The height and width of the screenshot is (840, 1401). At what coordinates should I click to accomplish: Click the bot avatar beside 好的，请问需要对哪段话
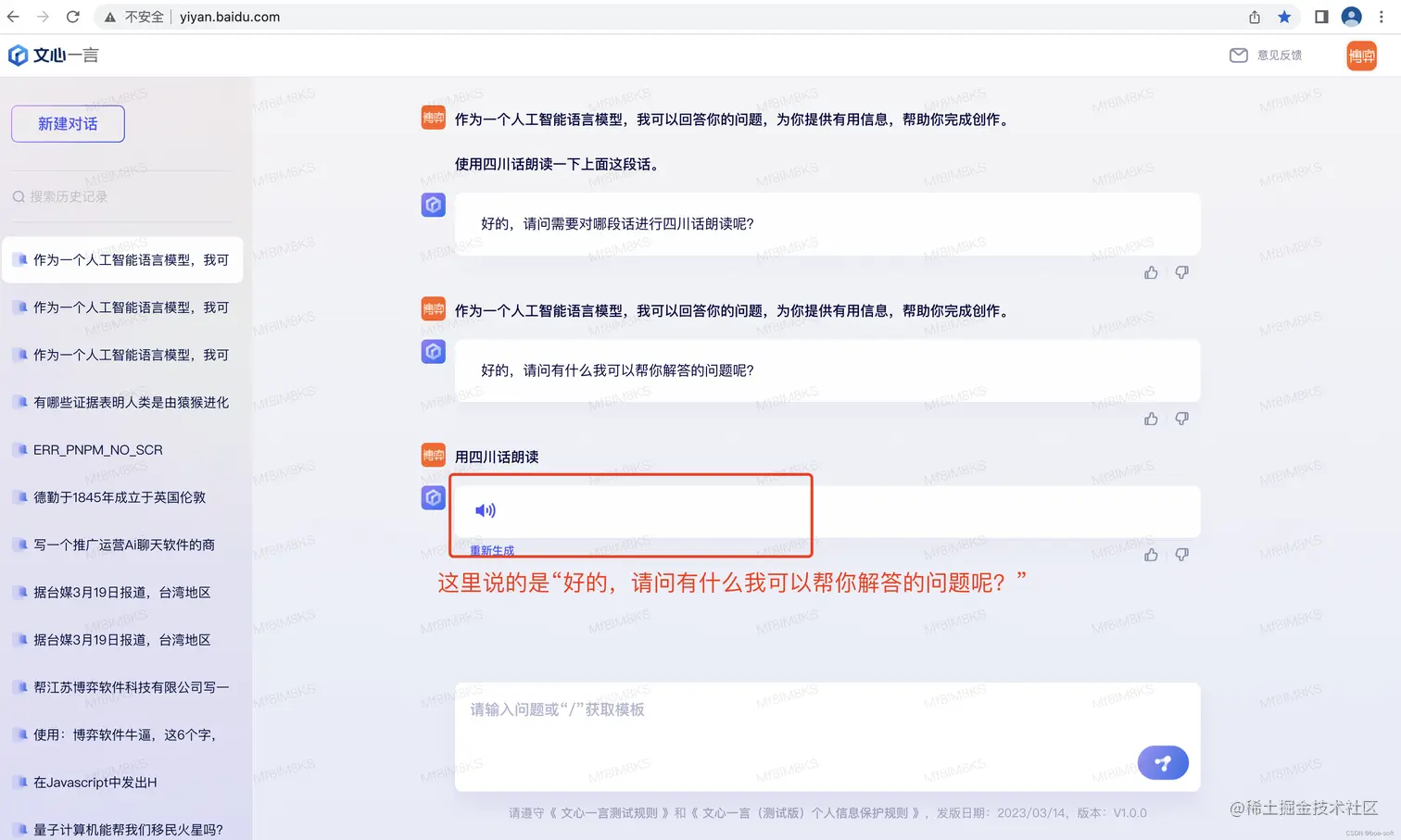[x=434, y=205]
